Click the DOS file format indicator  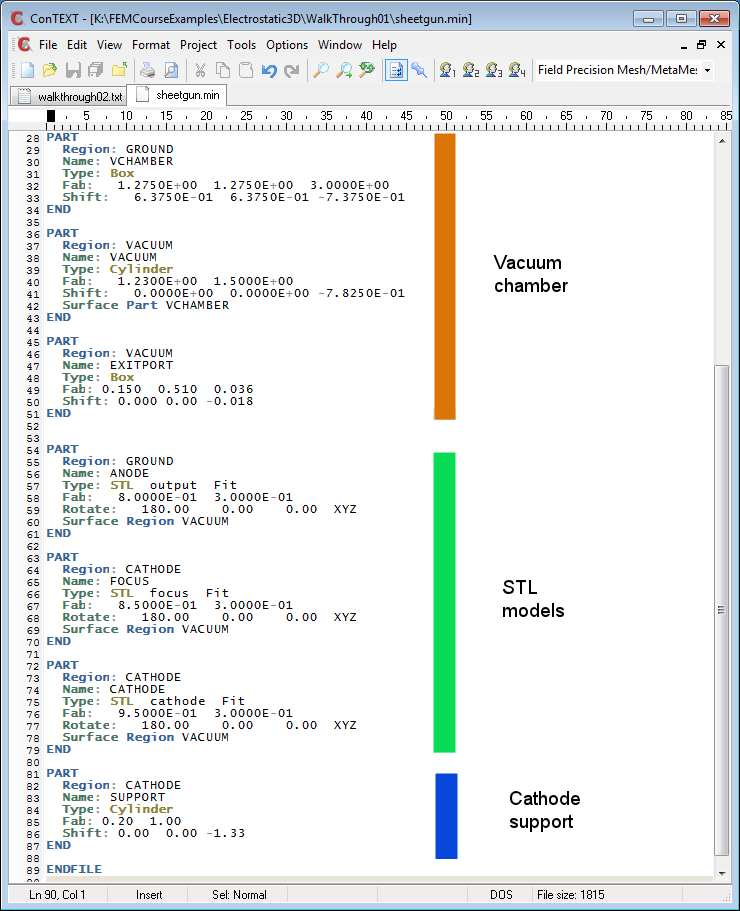(x=501, y=895)
